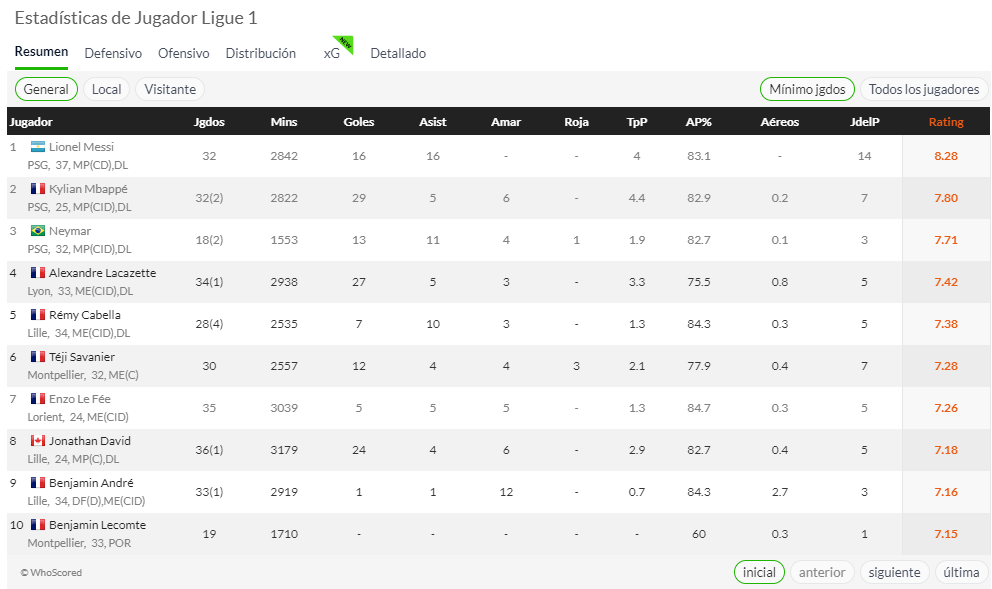Go to the siguiente page

(894, 572)
